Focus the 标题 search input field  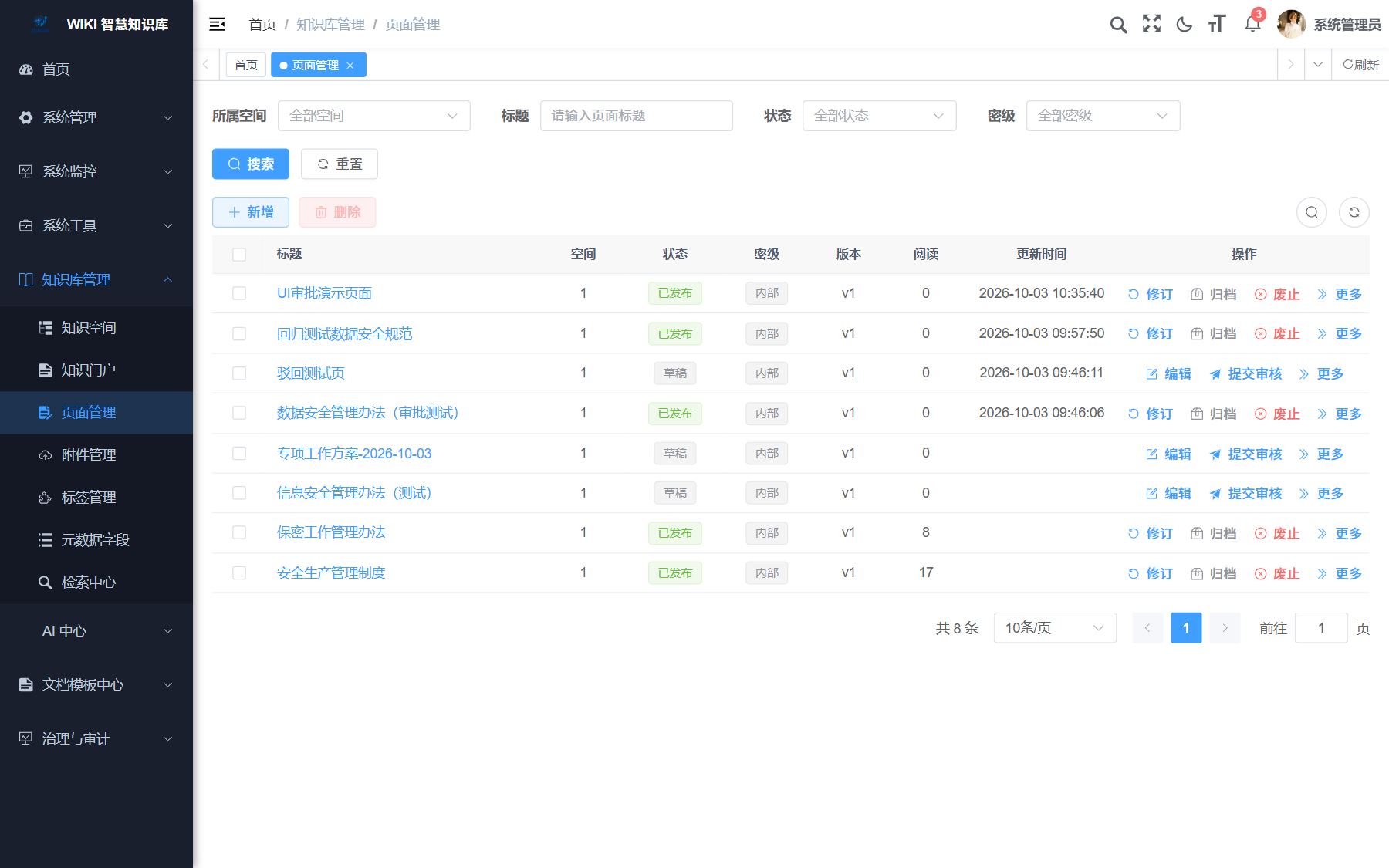[637, 116]
